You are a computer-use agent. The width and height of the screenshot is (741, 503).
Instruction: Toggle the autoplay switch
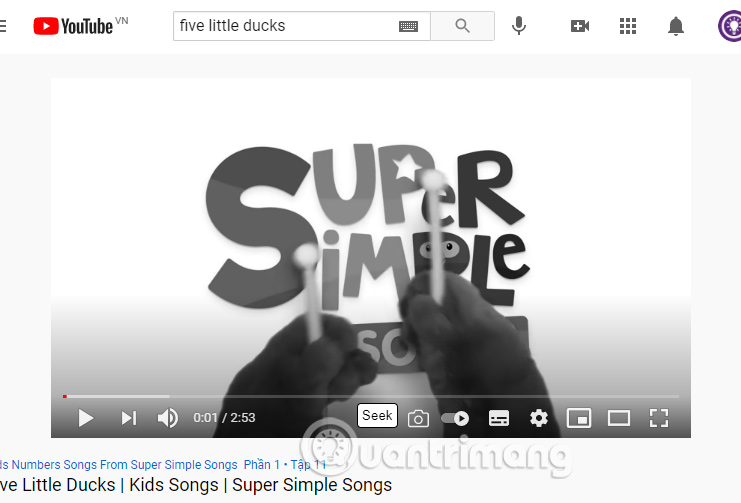click(455, 418)
